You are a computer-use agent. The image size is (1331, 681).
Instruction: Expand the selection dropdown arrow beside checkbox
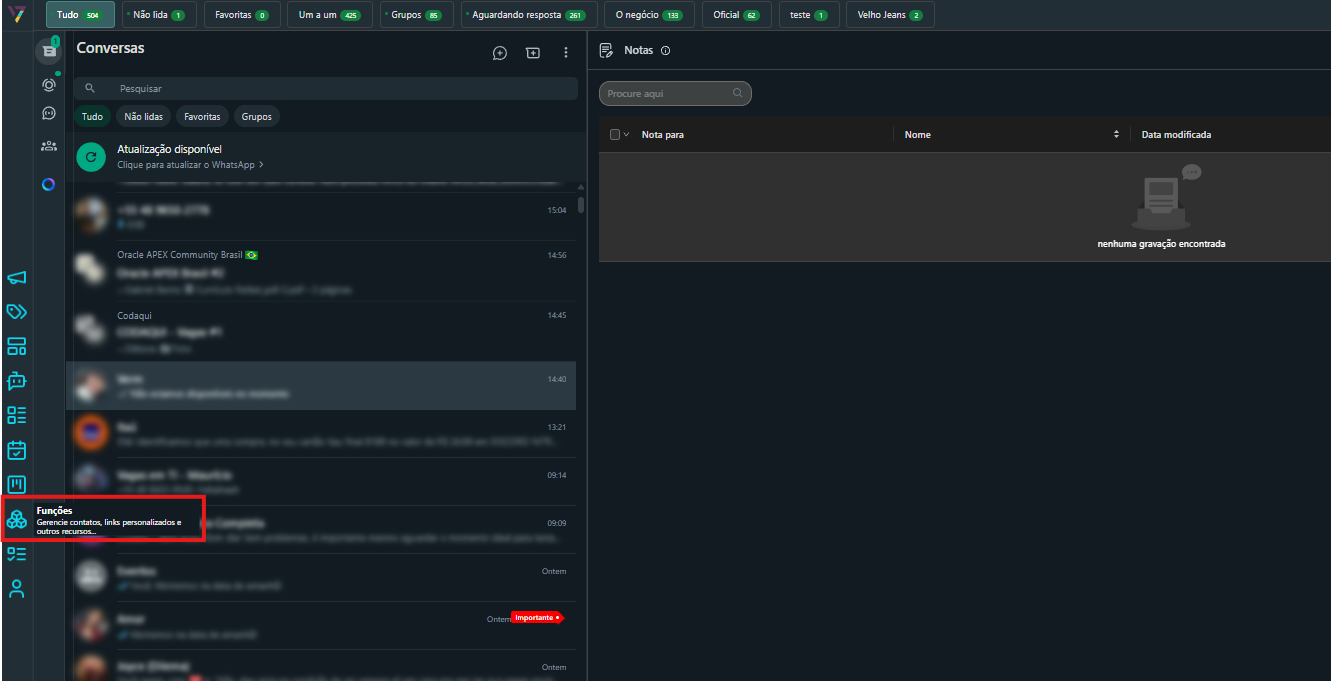click(627, 135)
